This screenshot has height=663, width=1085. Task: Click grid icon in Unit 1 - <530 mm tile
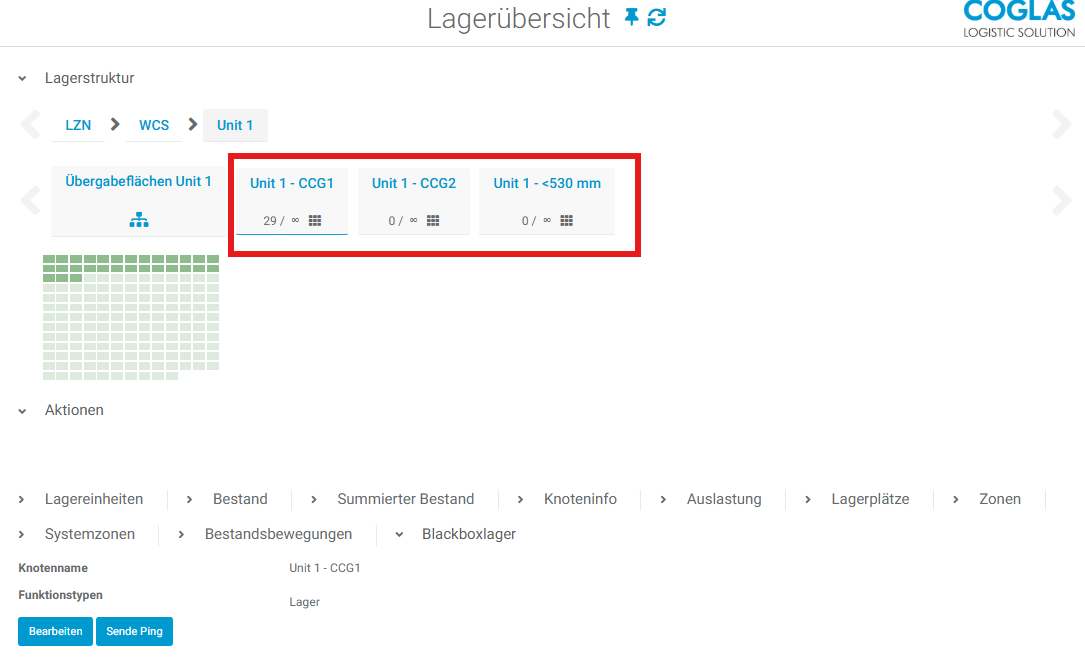click(x=566, y=220)
